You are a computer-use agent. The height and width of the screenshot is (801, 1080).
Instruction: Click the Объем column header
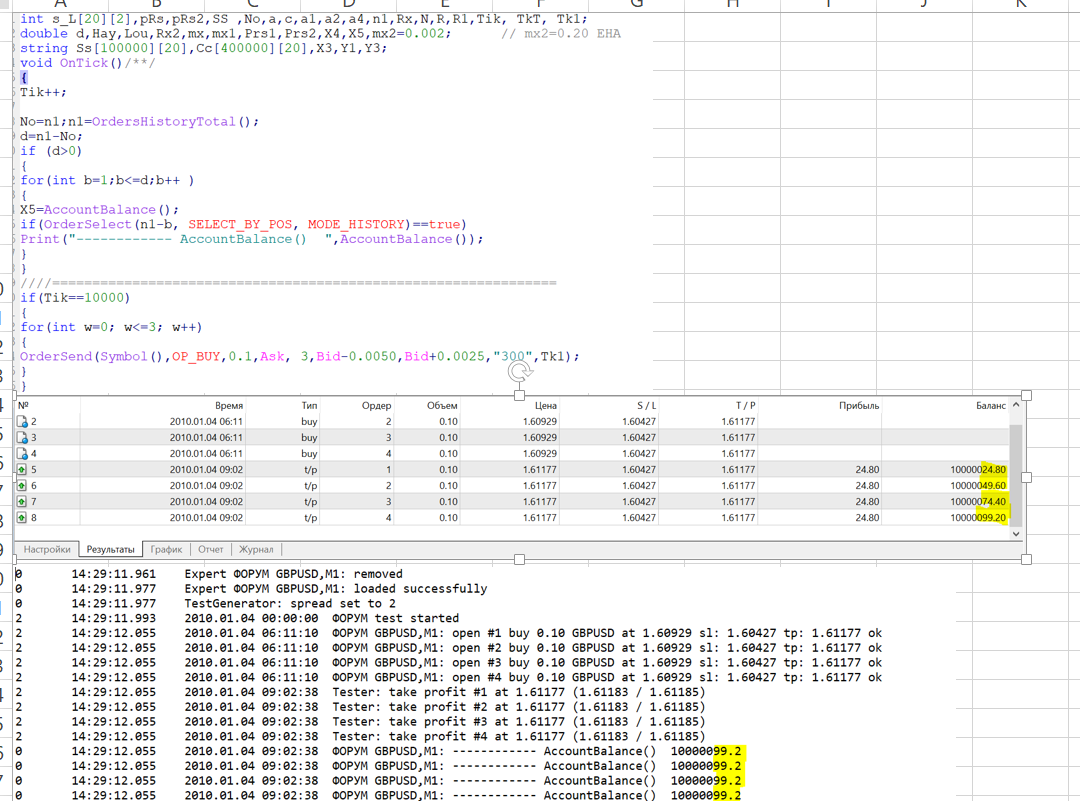tap(442, 406)
